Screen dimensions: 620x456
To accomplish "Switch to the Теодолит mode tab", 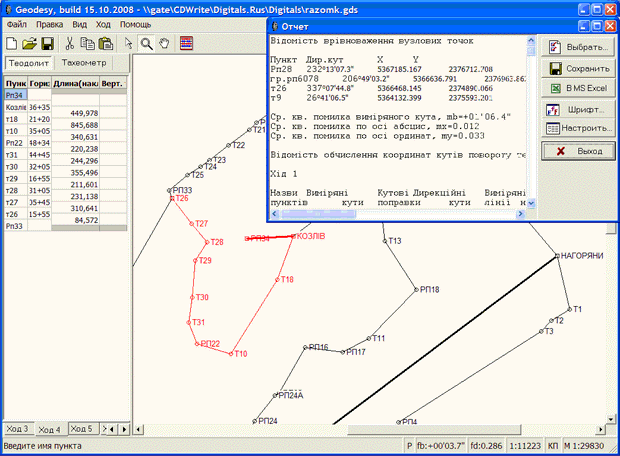I will click(x=29, y=63).
